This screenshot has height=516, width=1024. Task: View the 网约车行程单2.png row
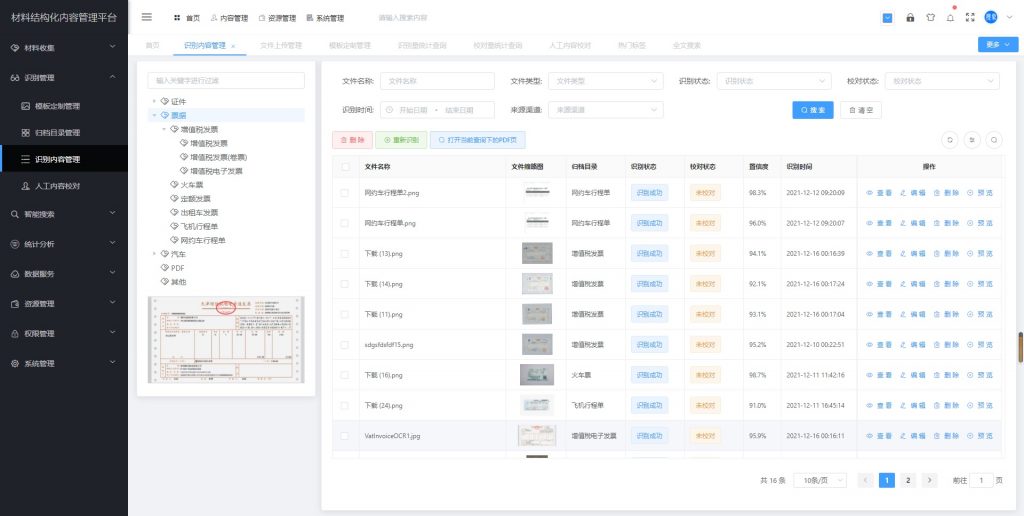tap(878, 193)
